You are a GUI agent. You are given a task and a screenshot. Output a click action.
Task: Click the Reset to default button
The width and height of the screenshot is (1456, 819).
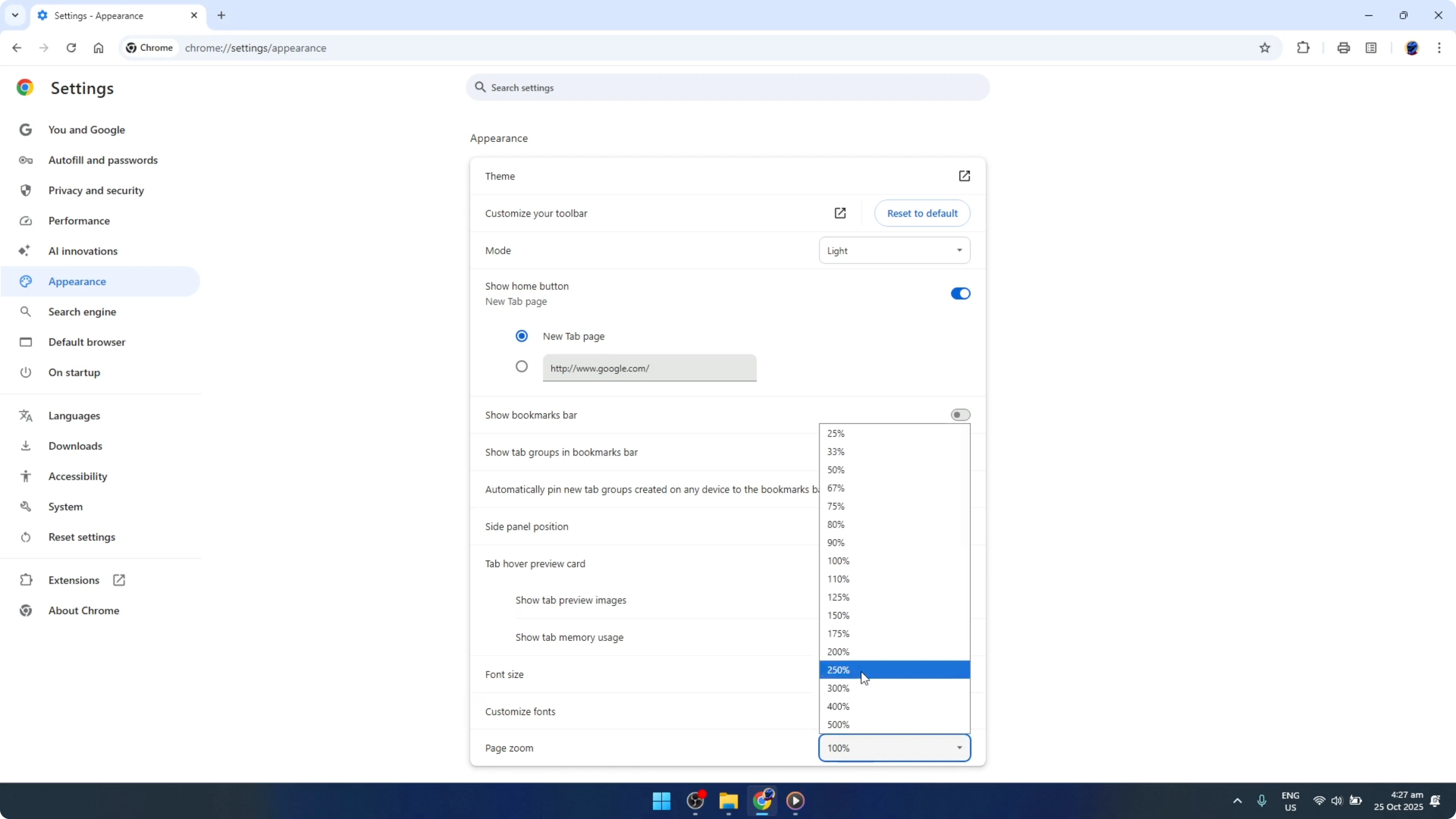click(x=922, y=213)
